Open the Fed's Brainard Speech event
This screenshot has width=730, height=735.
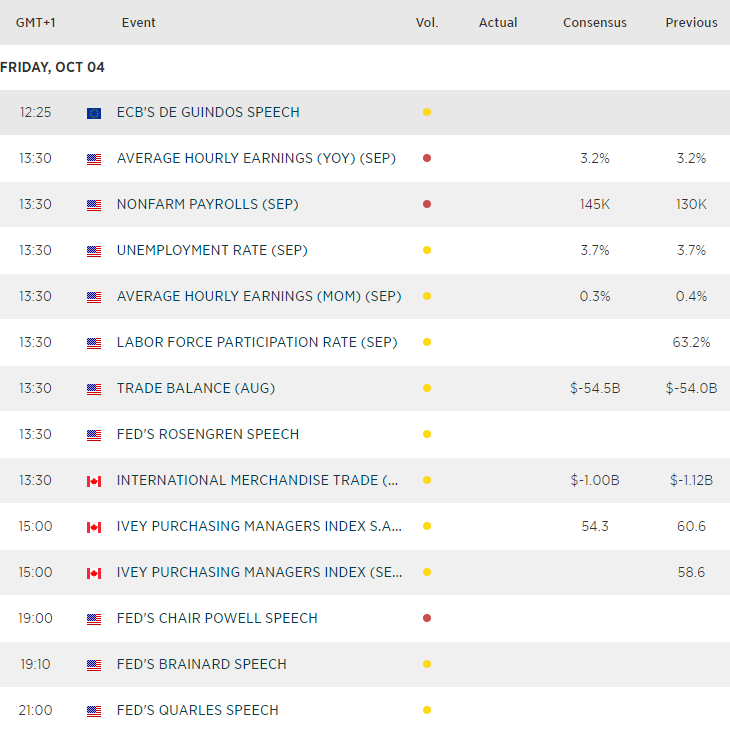[x=201, y=664]
